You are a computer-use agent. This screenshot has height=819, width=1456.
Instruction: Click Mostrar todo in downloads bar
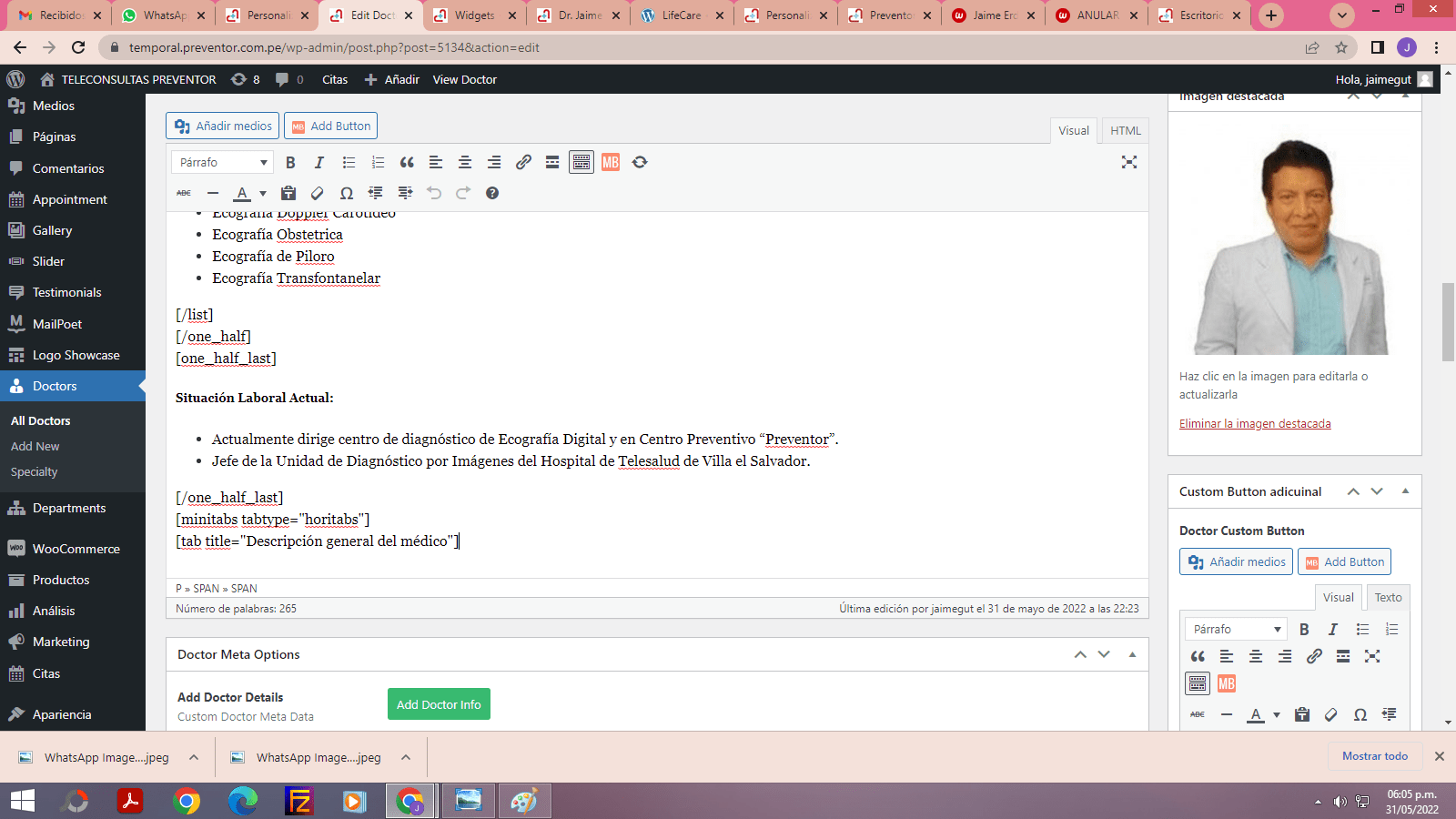point(1374,756)
